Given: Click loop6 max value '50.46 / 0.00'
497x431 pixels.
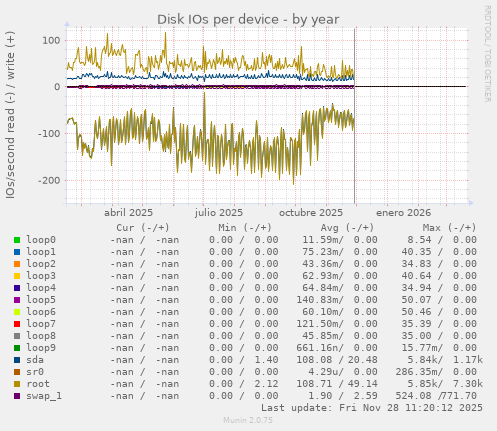Looking at the screenshot, I should pos(439,312).
